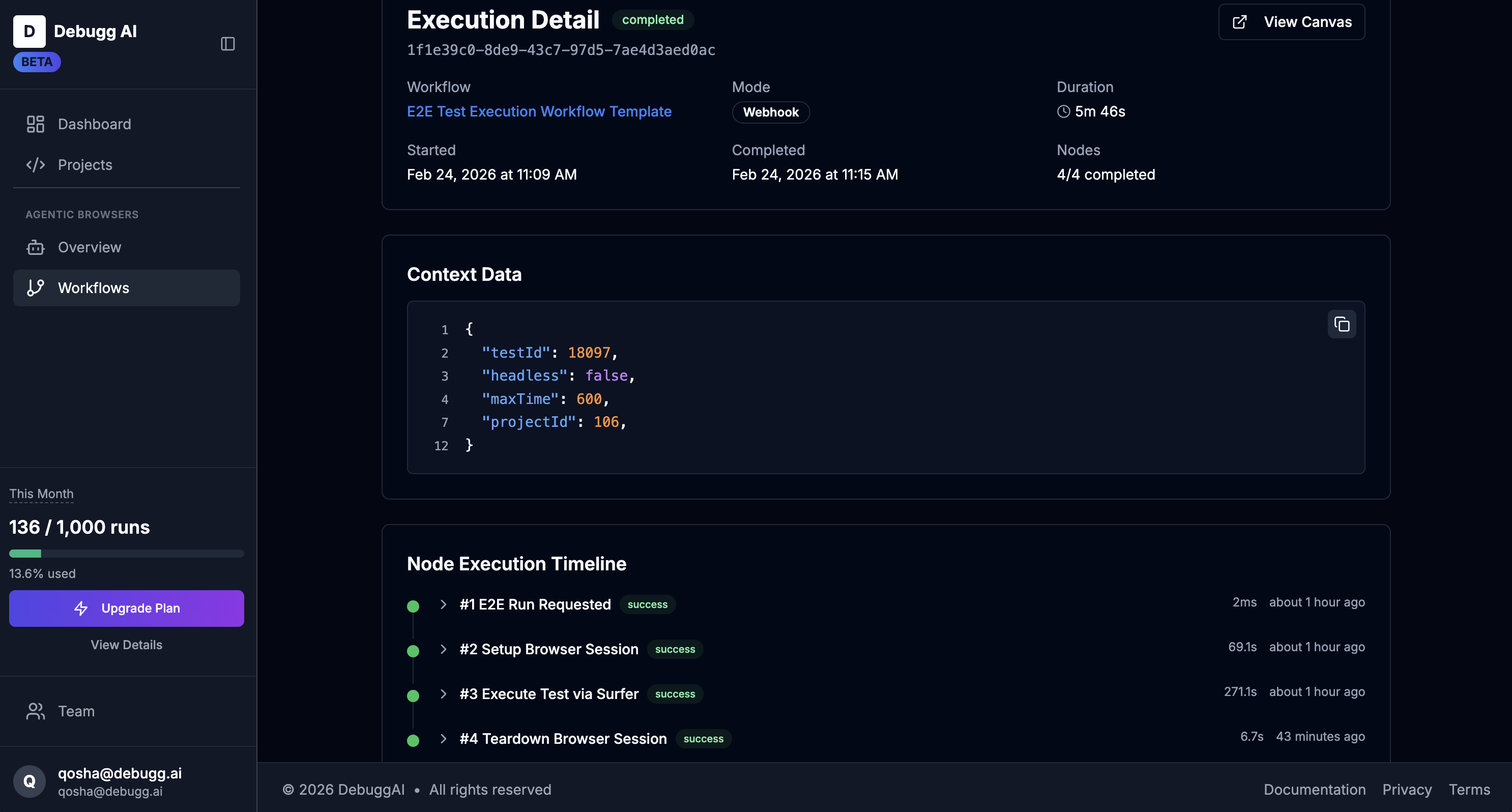Open Documentation from the footer
This screenshot has height=812, width=1512.
tap(1314, 789)
